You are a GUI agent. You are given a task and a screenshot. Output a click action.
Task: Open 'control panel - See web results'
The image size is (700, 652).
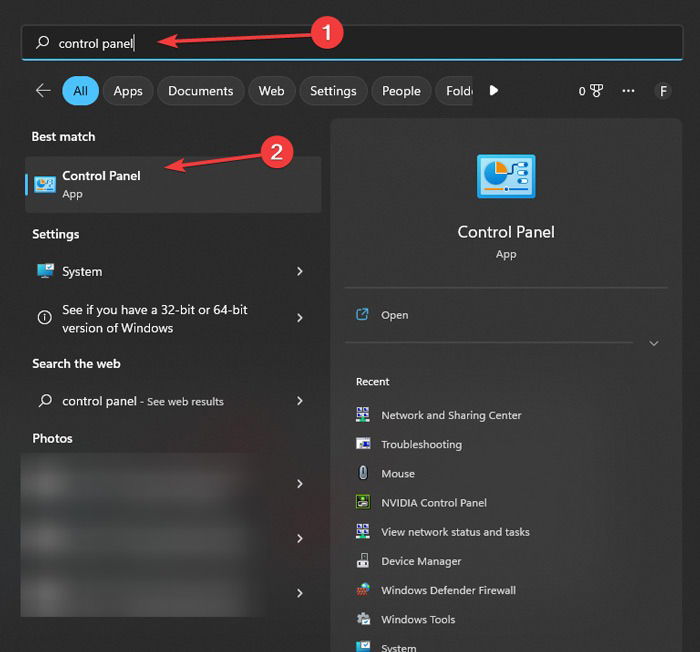coord(173,401)
